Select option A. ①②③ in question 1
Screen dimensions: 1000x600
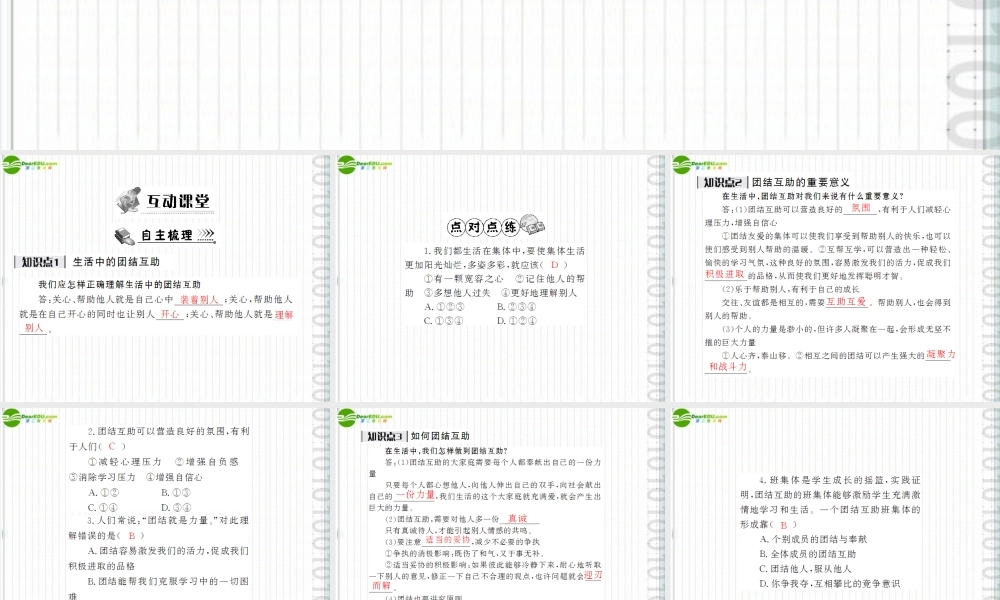[x=445, y=307]
